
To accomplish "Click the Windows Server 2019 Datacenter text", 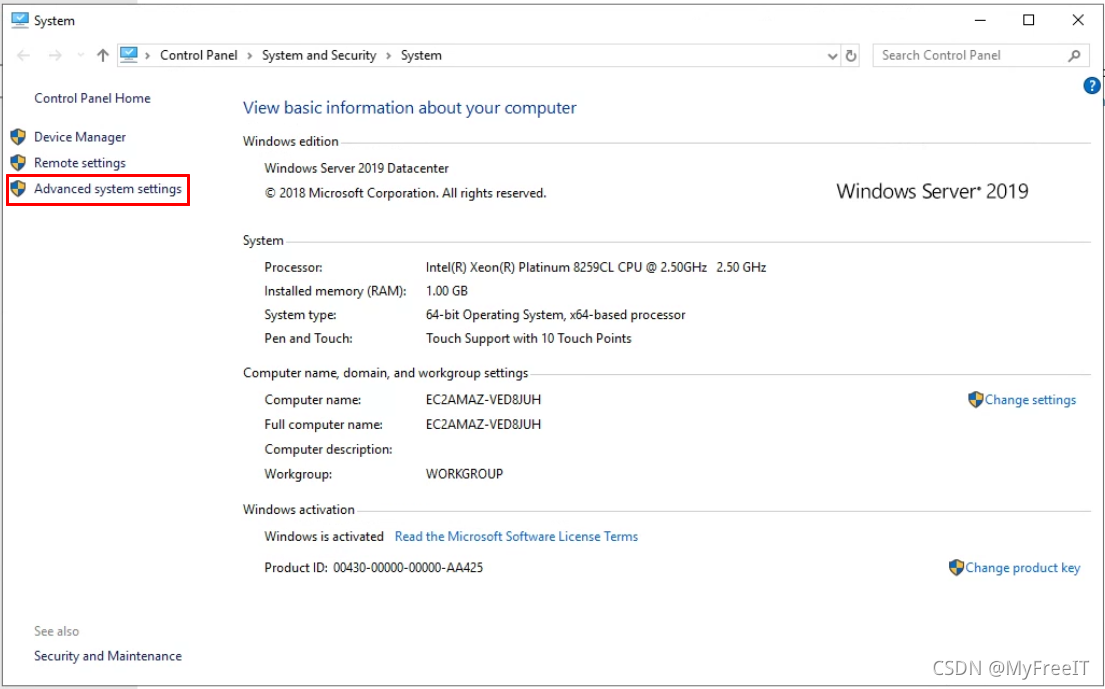I will (x=357, y=168).
